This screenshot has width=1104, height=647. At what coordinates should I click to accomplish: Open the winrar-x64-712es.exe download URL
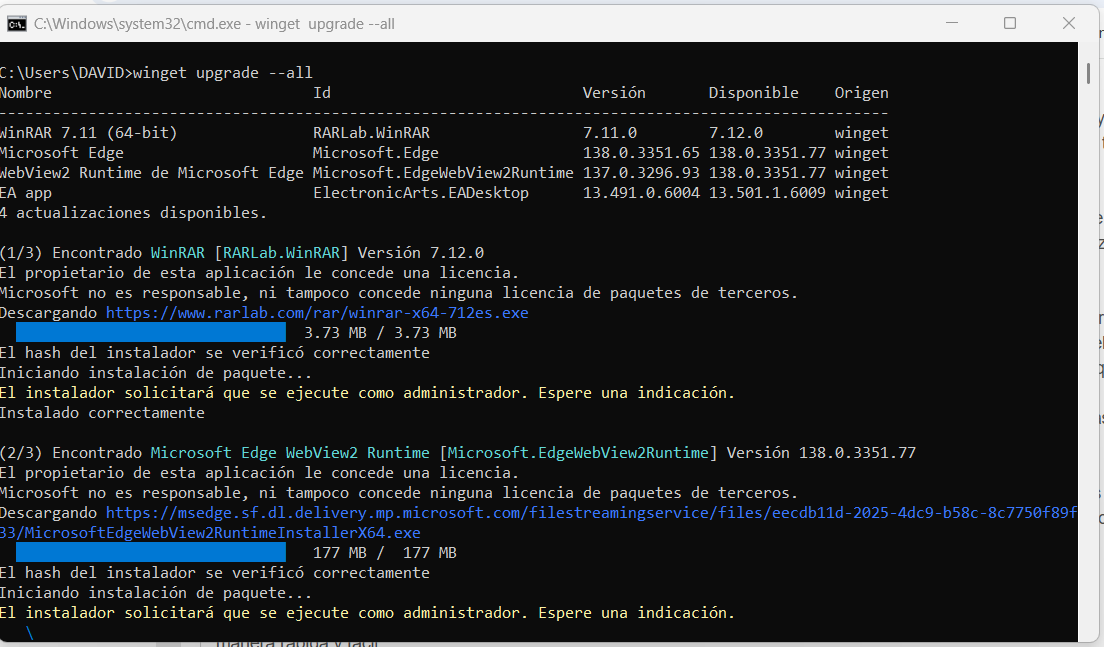point(317,313)
